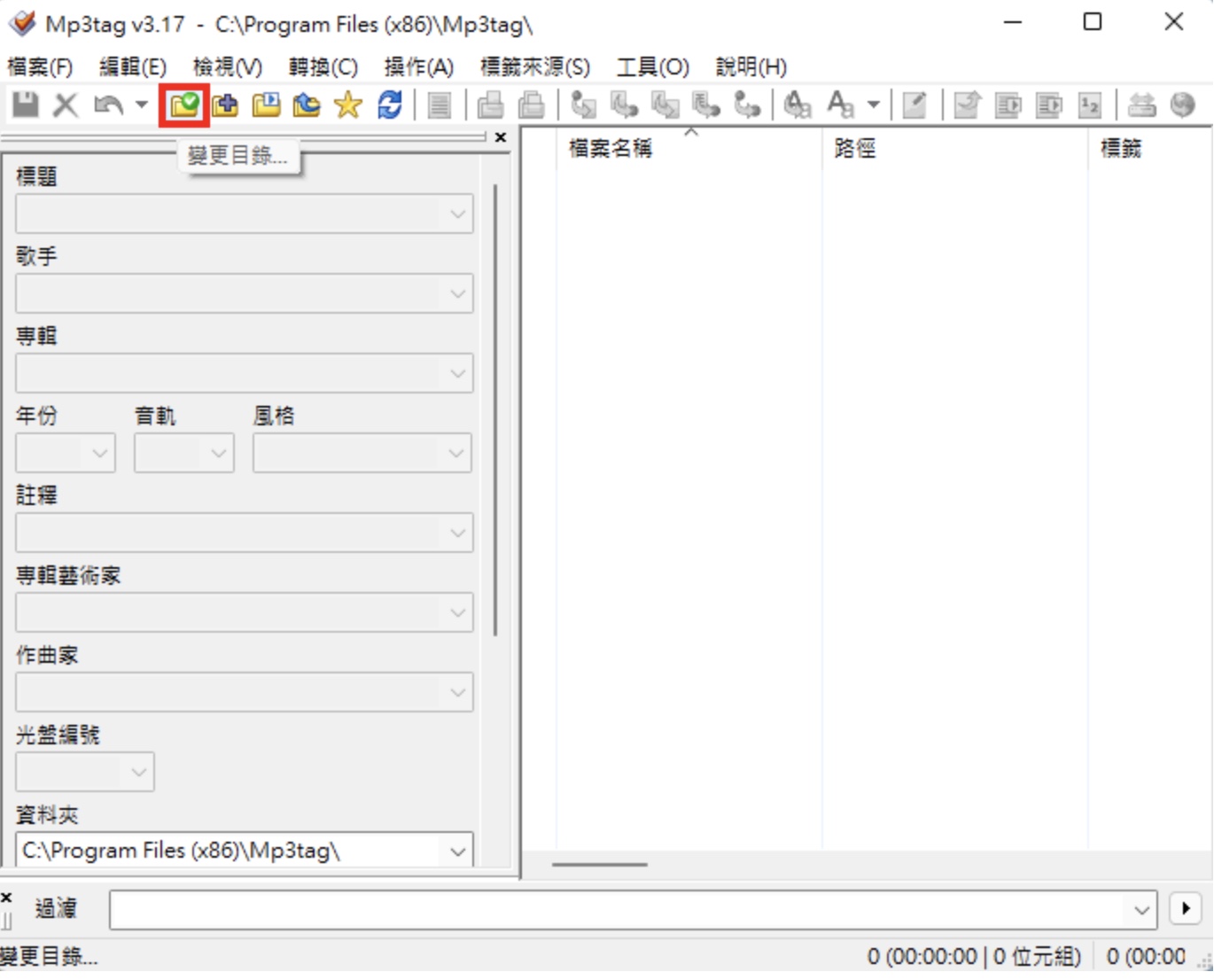The width and height of the screenshot is (1214, 980).
Task: Sort by the 路徑 column header
Action: click(955, 148)
